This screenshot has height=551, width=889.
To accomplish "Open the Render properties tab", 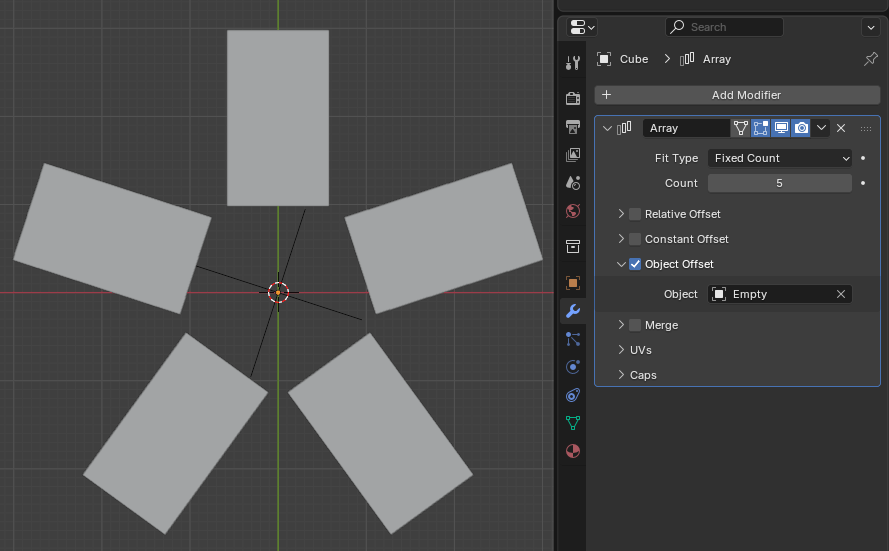I will [x=572, y=98].
